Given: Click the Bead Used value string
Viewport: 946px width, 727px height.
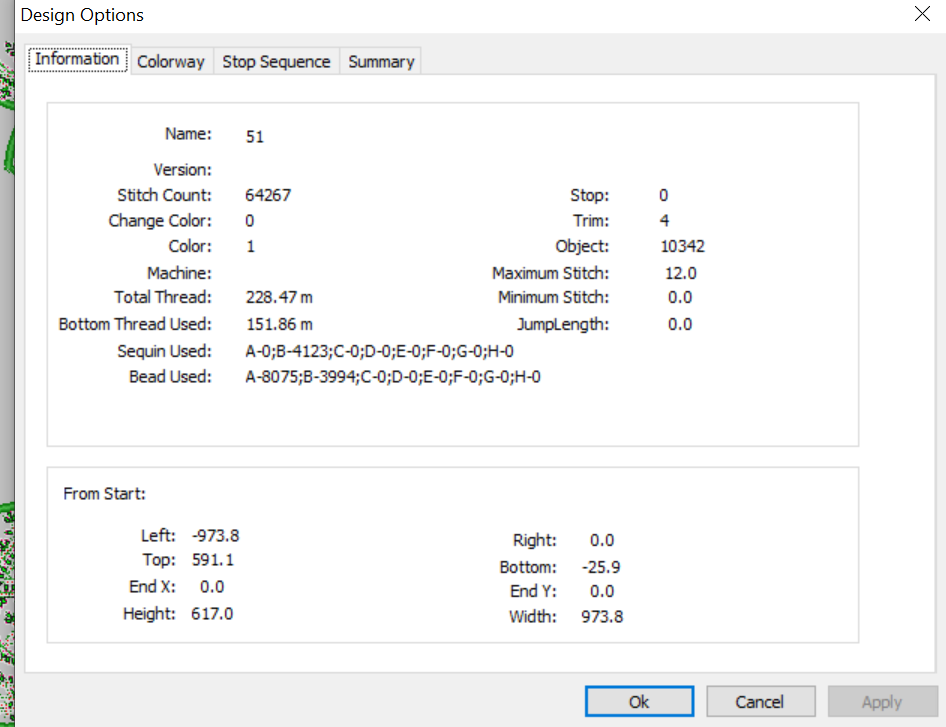Looking at the screenshot, I should [x=393, y=377].
